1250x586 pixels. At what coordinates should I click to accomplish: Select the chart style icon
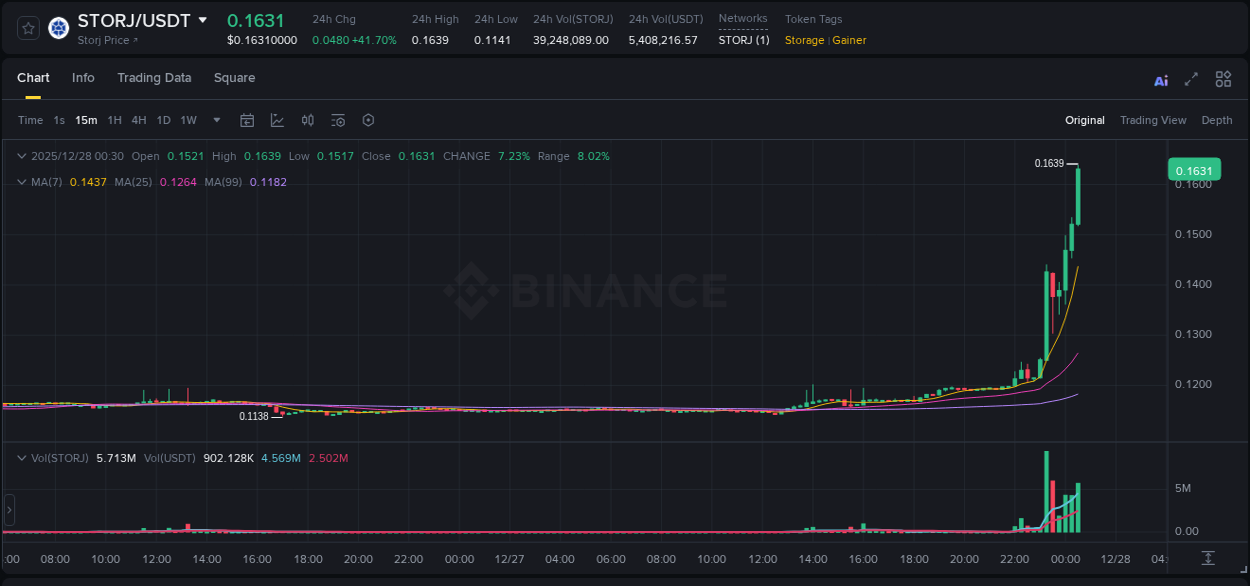[x=276, y=120]
